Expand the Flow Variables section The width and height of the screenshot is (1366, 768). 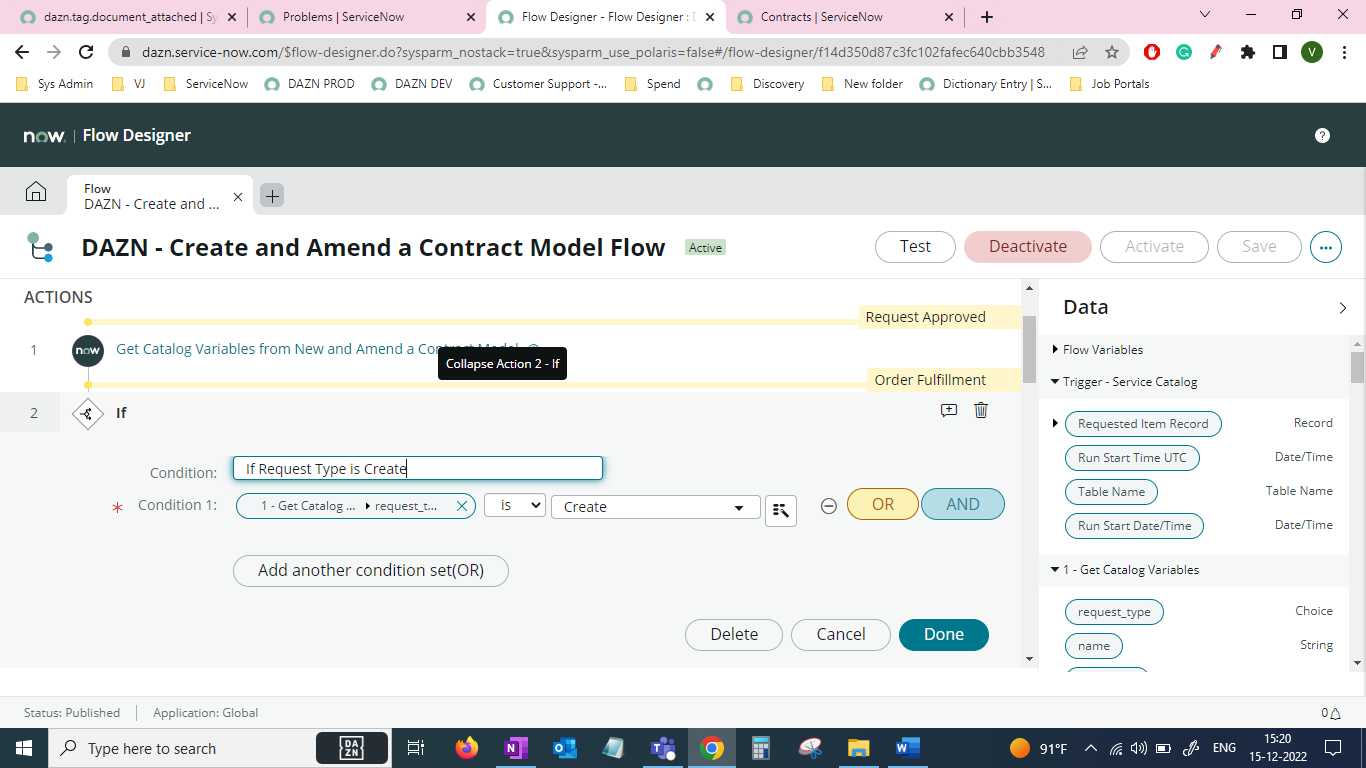(x=1055, y=350)
